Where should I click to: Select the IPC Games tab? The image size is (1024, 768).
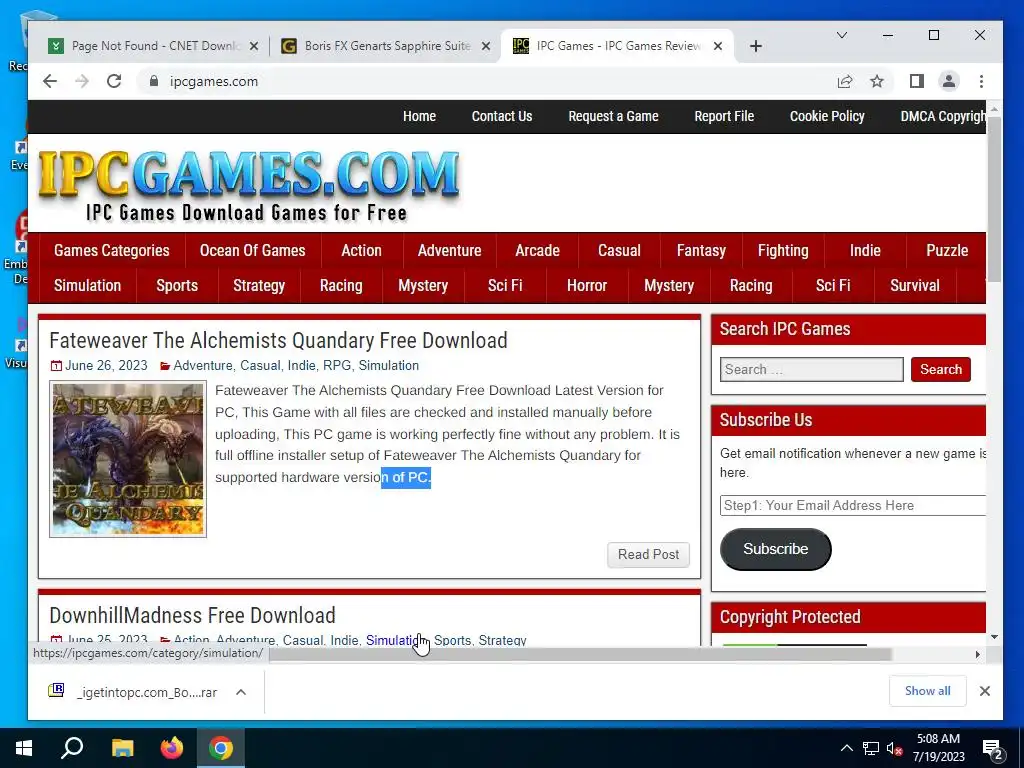coord(617,46)
